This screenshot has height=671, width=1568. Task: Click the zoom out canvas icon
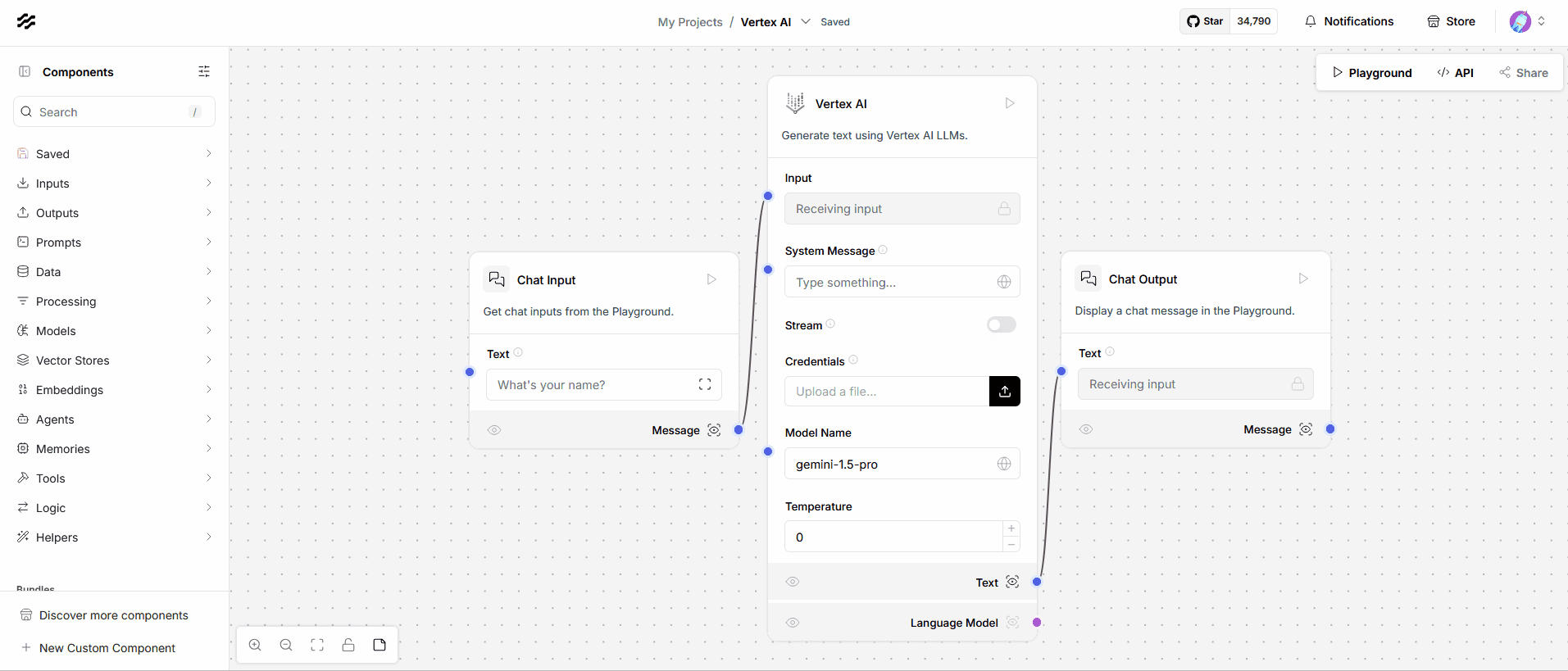(286, 645)
